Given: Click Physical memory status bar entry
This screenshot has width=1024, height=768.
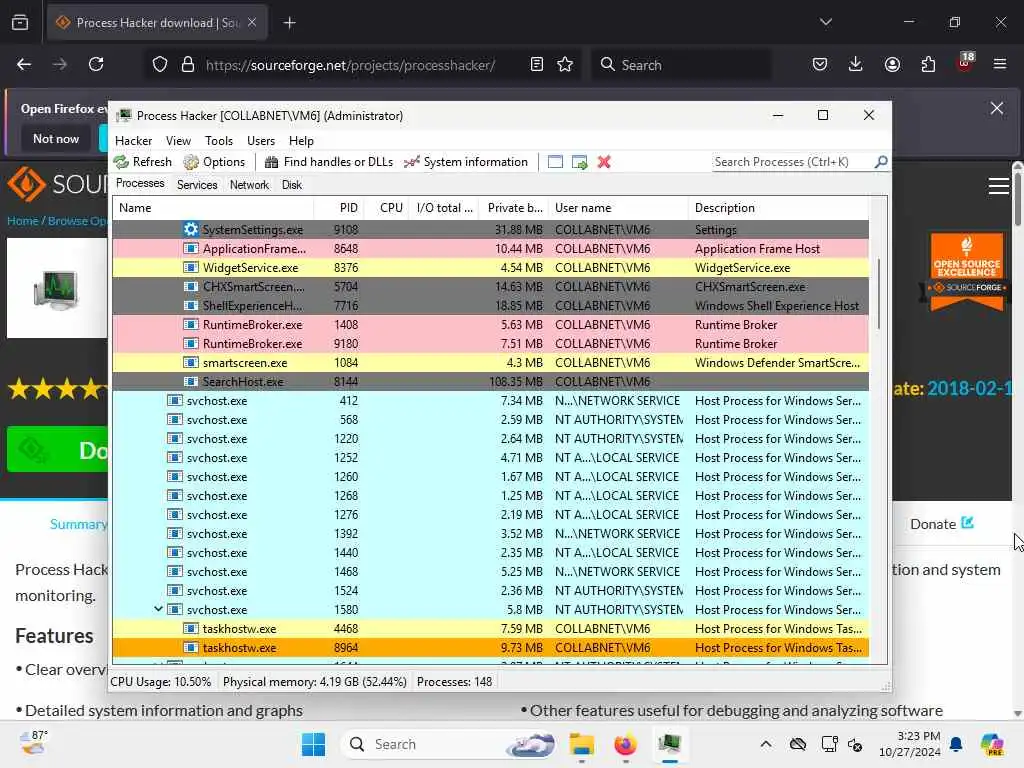Looking at the screenshot, I should (x=315, y=682).
